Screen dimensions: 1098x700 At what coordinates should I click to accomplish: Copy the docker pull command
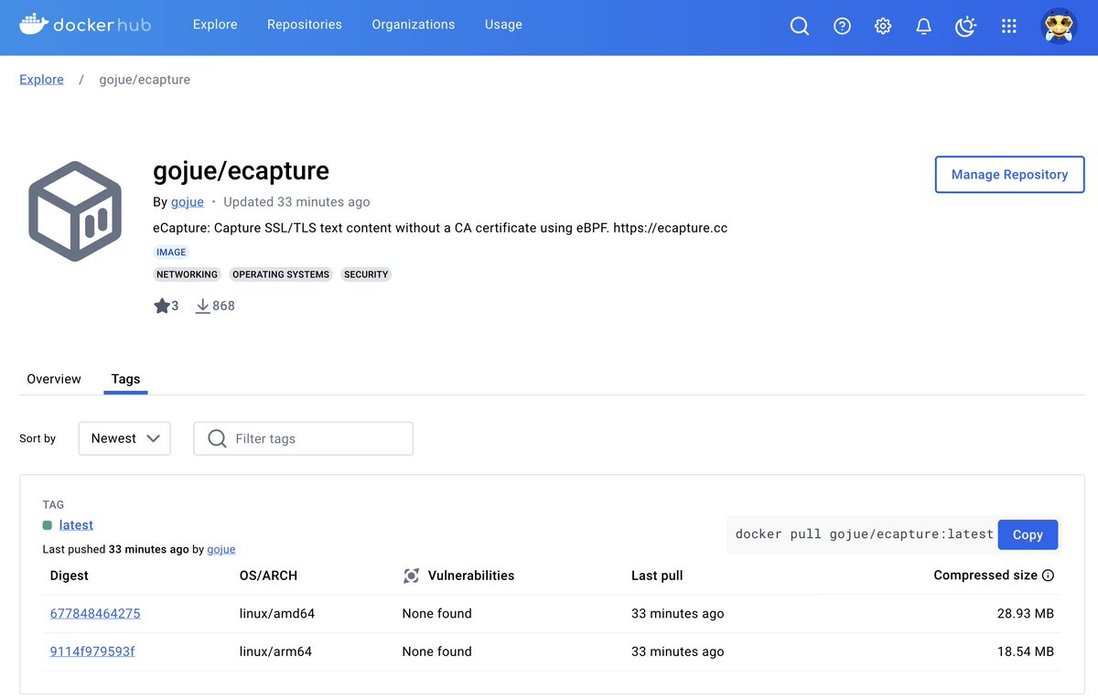(x=1027, y=534)
